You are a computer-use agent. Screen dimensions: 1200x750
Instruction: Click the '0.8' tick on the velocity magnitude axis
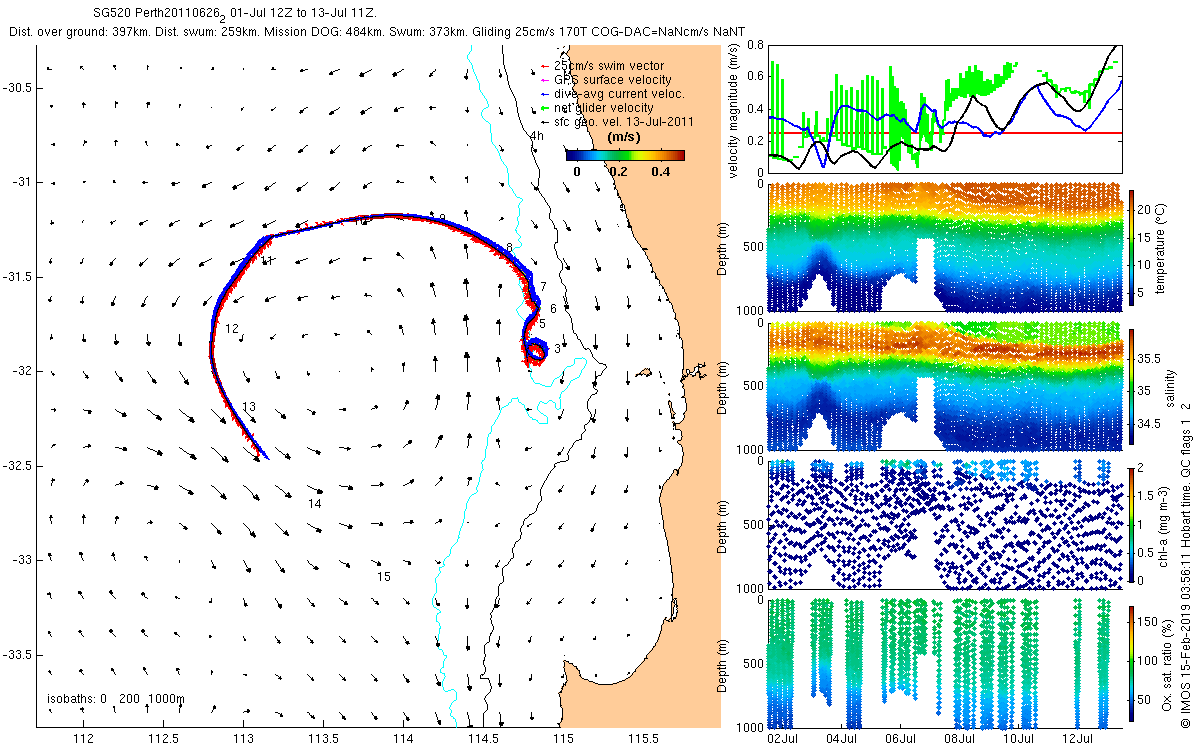756,45
